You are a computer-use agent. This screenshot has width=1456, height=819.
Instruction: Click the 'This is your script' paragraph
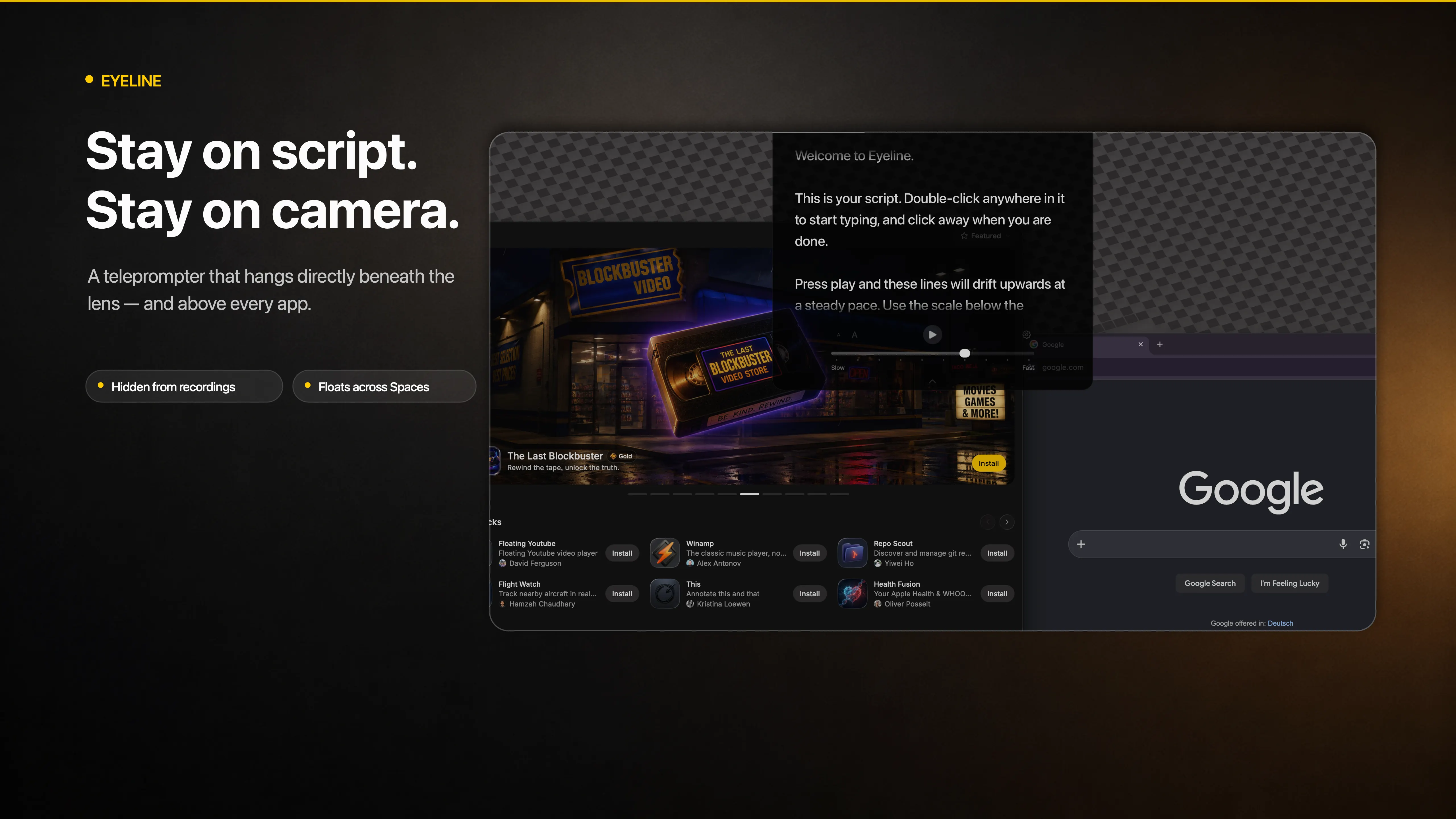click(929, 220)
